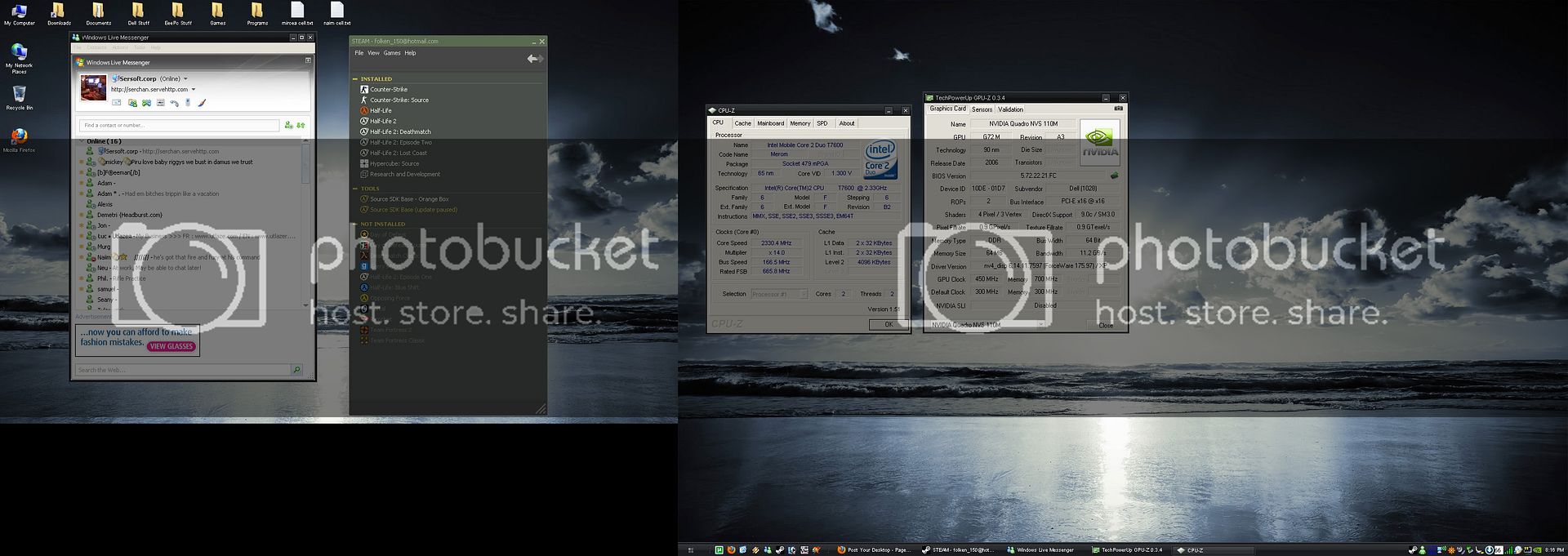Click the Search the Web field in Messenger
The height and width of the screenshot is (556, 1568).
click(x=183, y=370)
